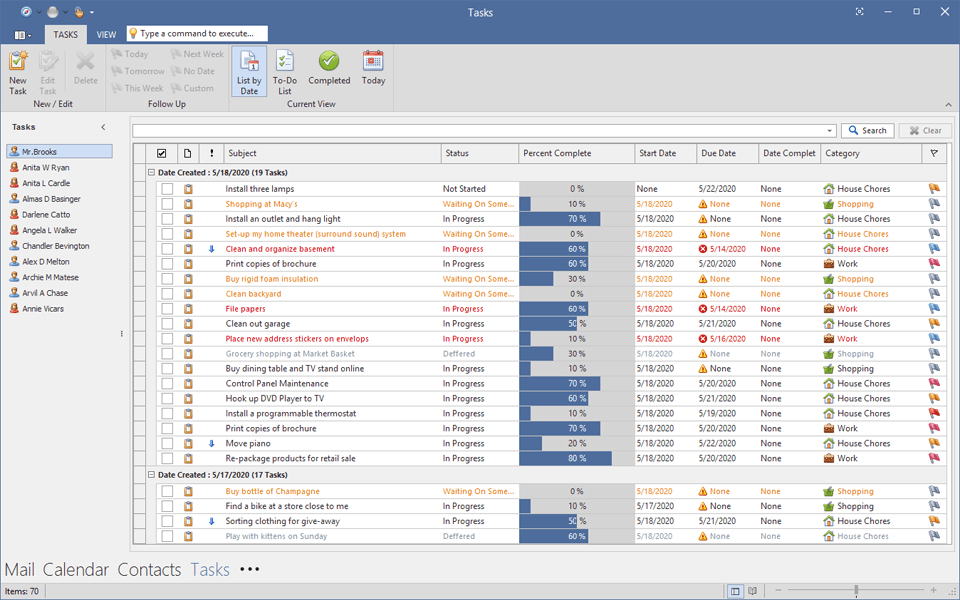Open the search box dropdown arrow
Screen dimensions: 960x600
(830, 131)
